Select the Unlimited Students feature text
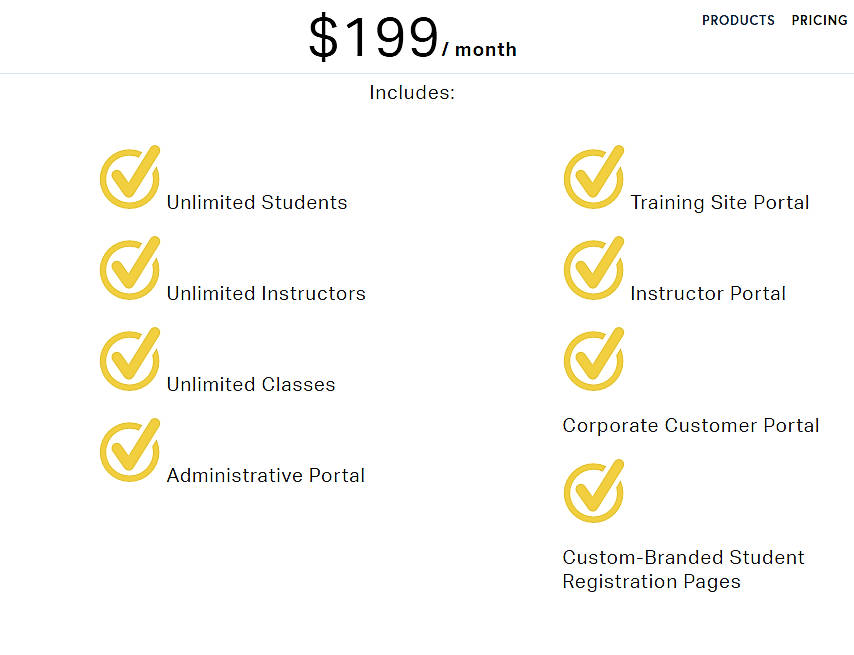The width and height of the screenshot is (854, 655). pos(256,202)
